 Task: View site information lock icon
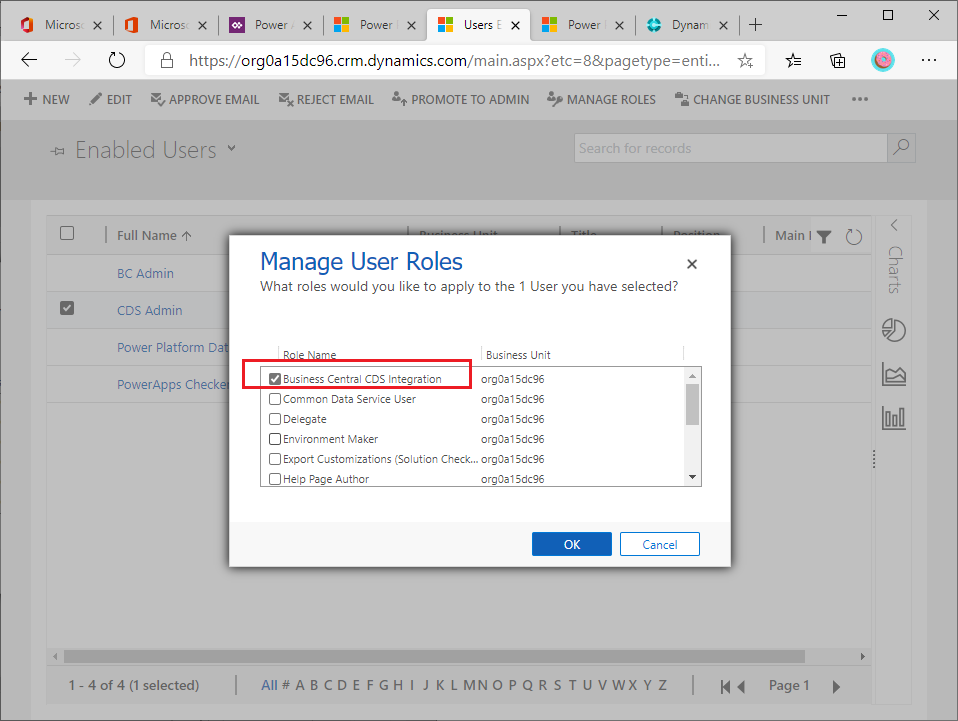[166, 60]
